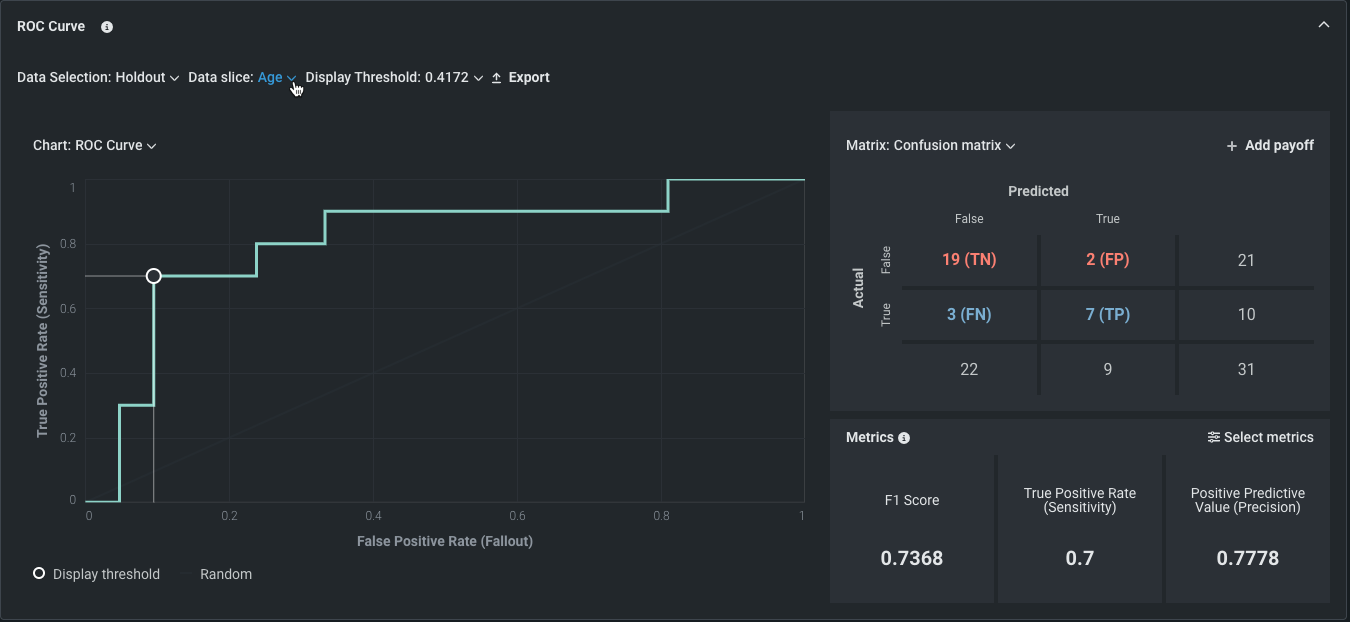This screenshot has height=622, width=1350.
Task: Toggle Random line in chart legend
Action: pyautogui.click(x=225, y=574)
